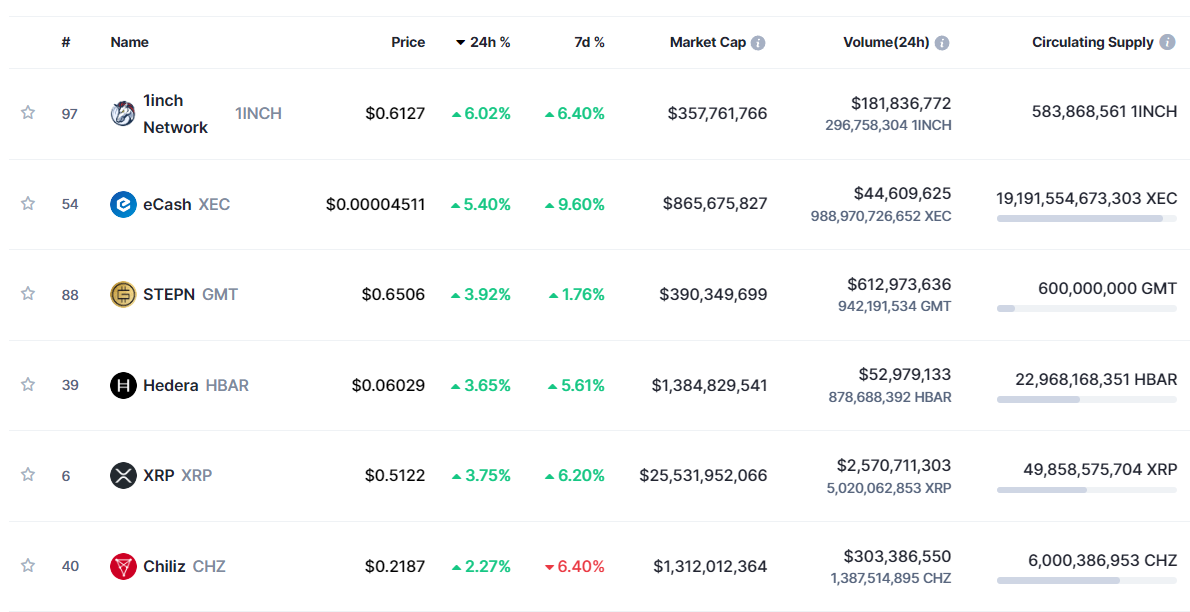Click the Hedera coin logo
Viewport: 1190px width, 612px height.
click(123, 385)
